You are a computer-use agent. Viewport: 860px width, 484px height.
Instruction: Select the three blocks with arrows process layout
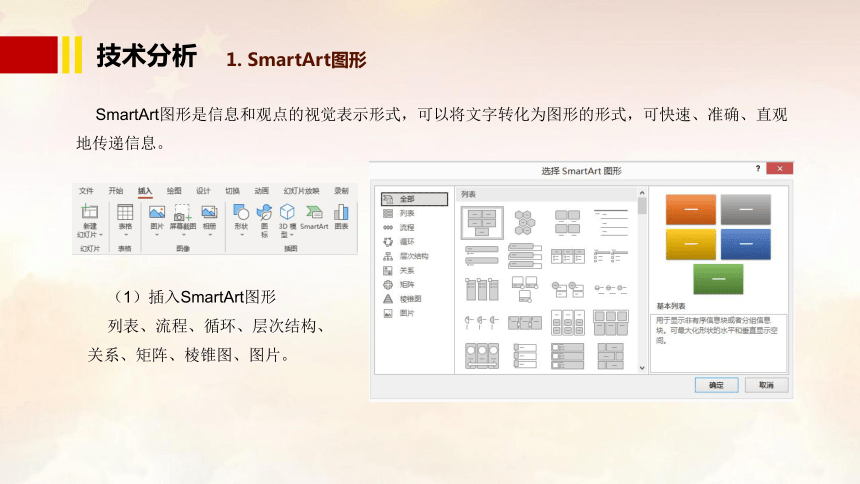tap(525, 323)
